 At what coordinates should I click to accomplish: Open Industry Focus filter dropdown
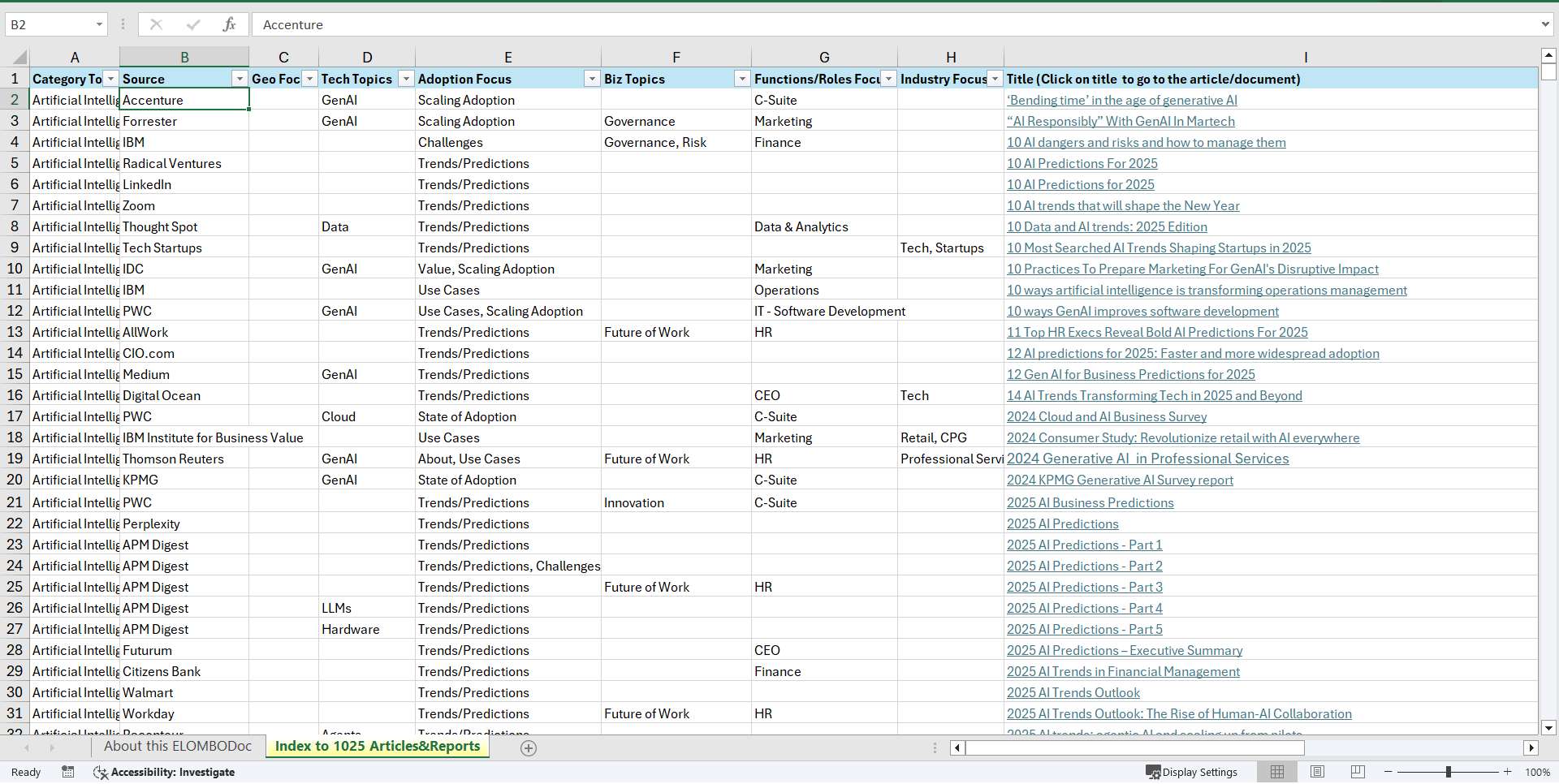tap(995, 79)
